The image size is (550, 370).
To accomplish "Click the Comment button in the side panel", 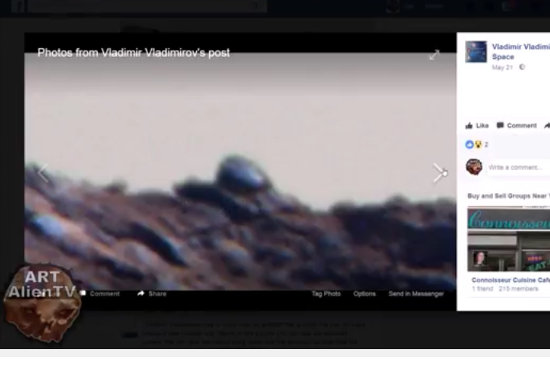I will coord(517,125).
